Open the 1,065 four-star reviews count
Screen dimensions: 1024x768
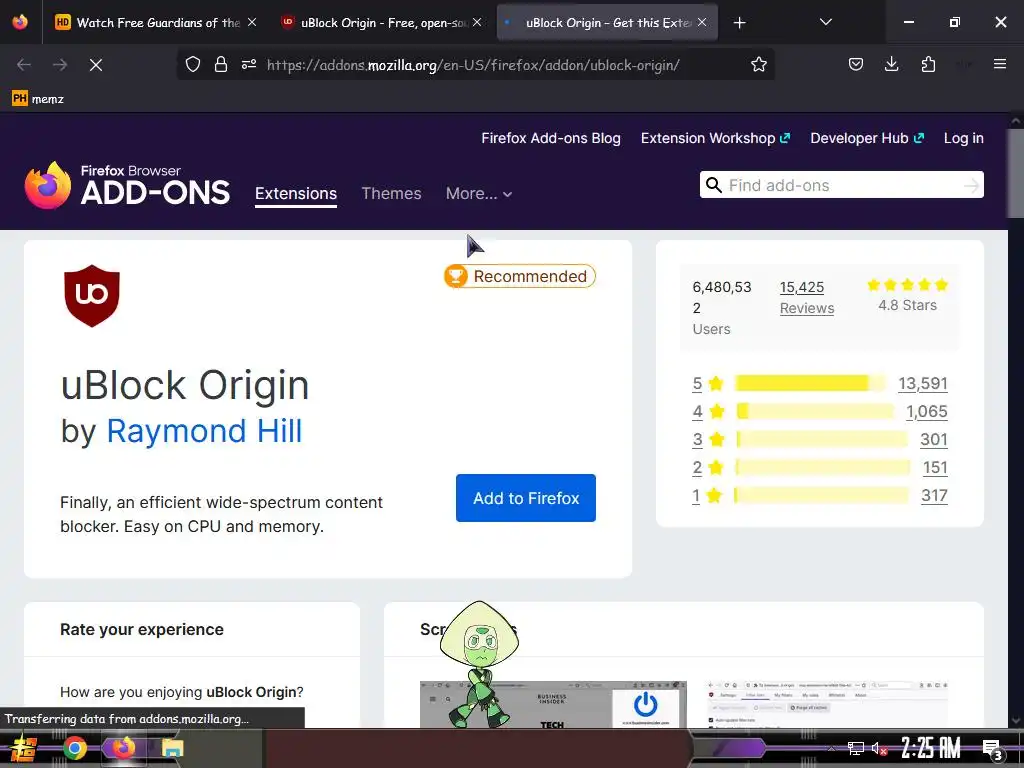927,411
